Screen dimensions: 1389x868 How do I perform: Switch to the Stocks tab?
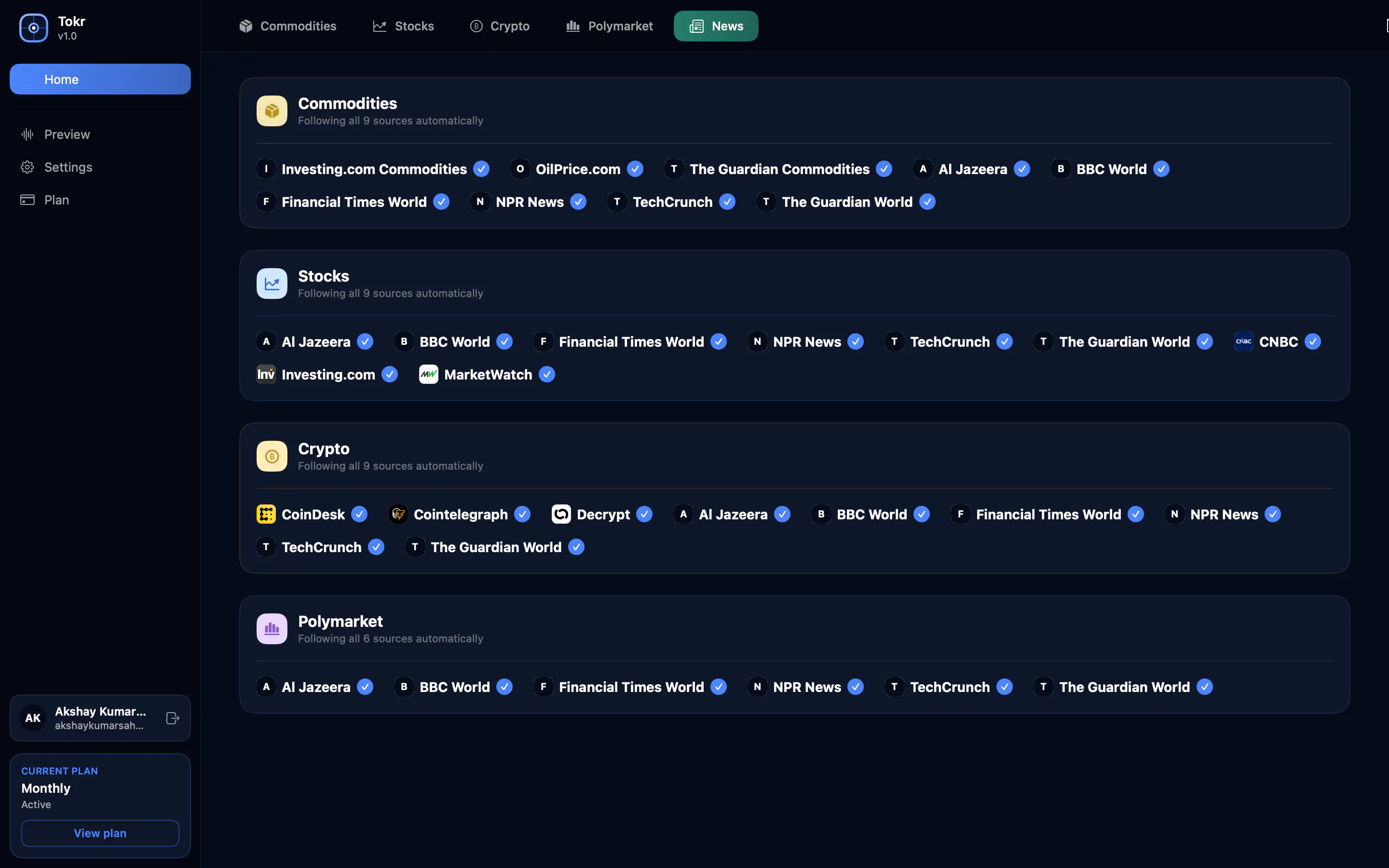tap(404, 26)
